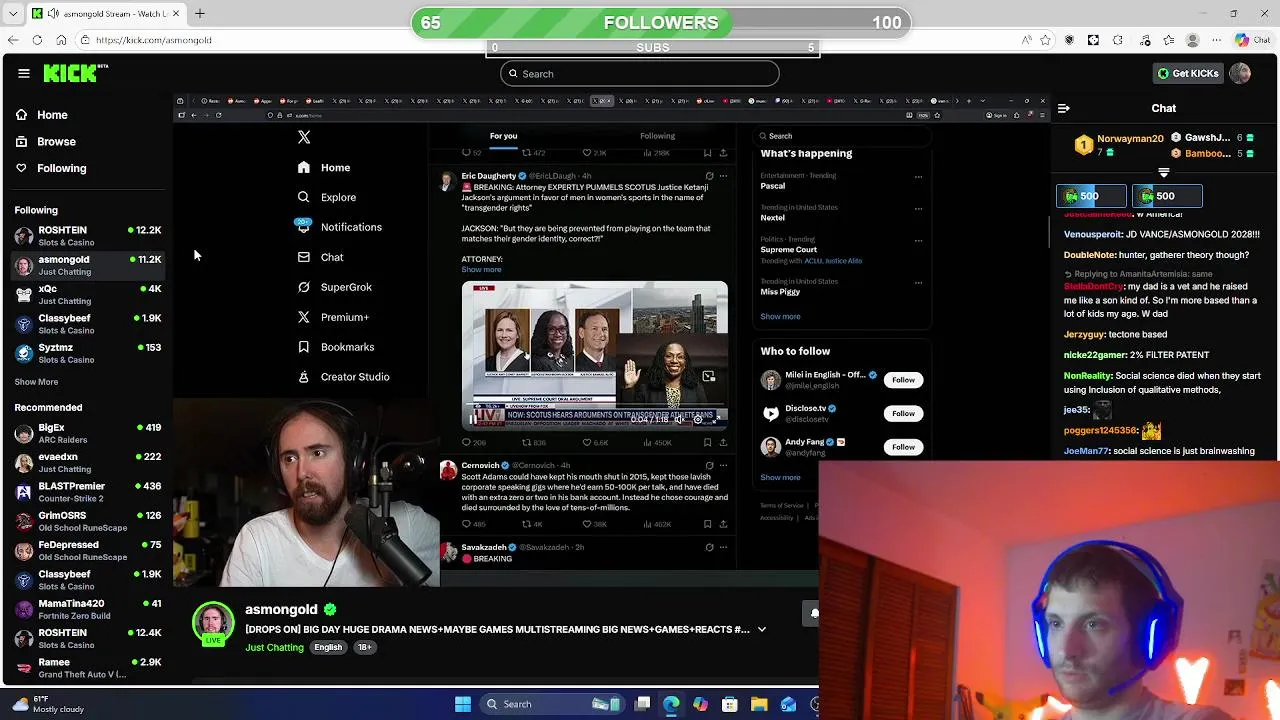Screen dimensions: 1280x720
Task: Follow Milei in English account
Action: [x=903, y=380]
